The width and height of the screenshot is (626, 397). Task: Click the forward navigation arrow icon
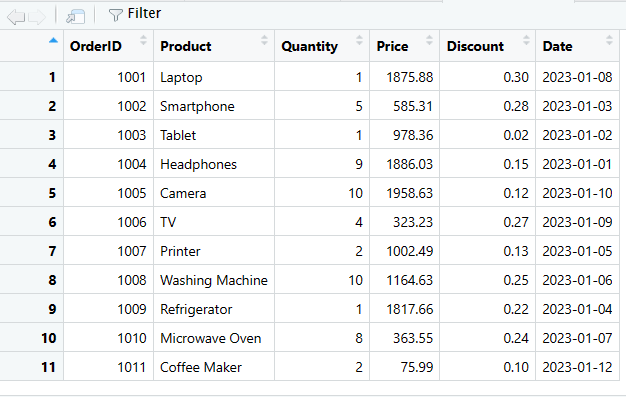point(37,17)
